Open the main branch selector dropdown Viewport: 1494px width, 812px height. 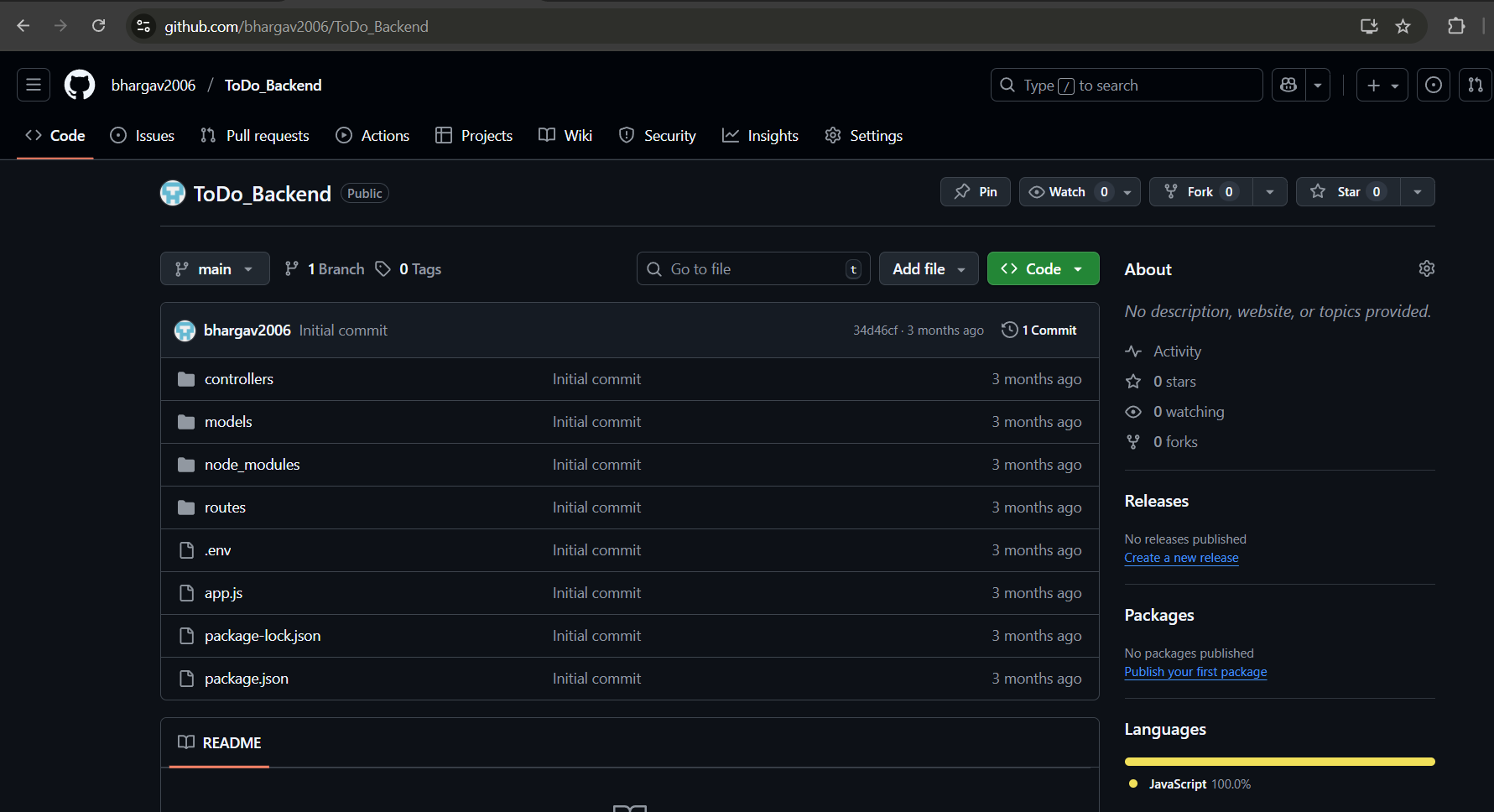215,268
